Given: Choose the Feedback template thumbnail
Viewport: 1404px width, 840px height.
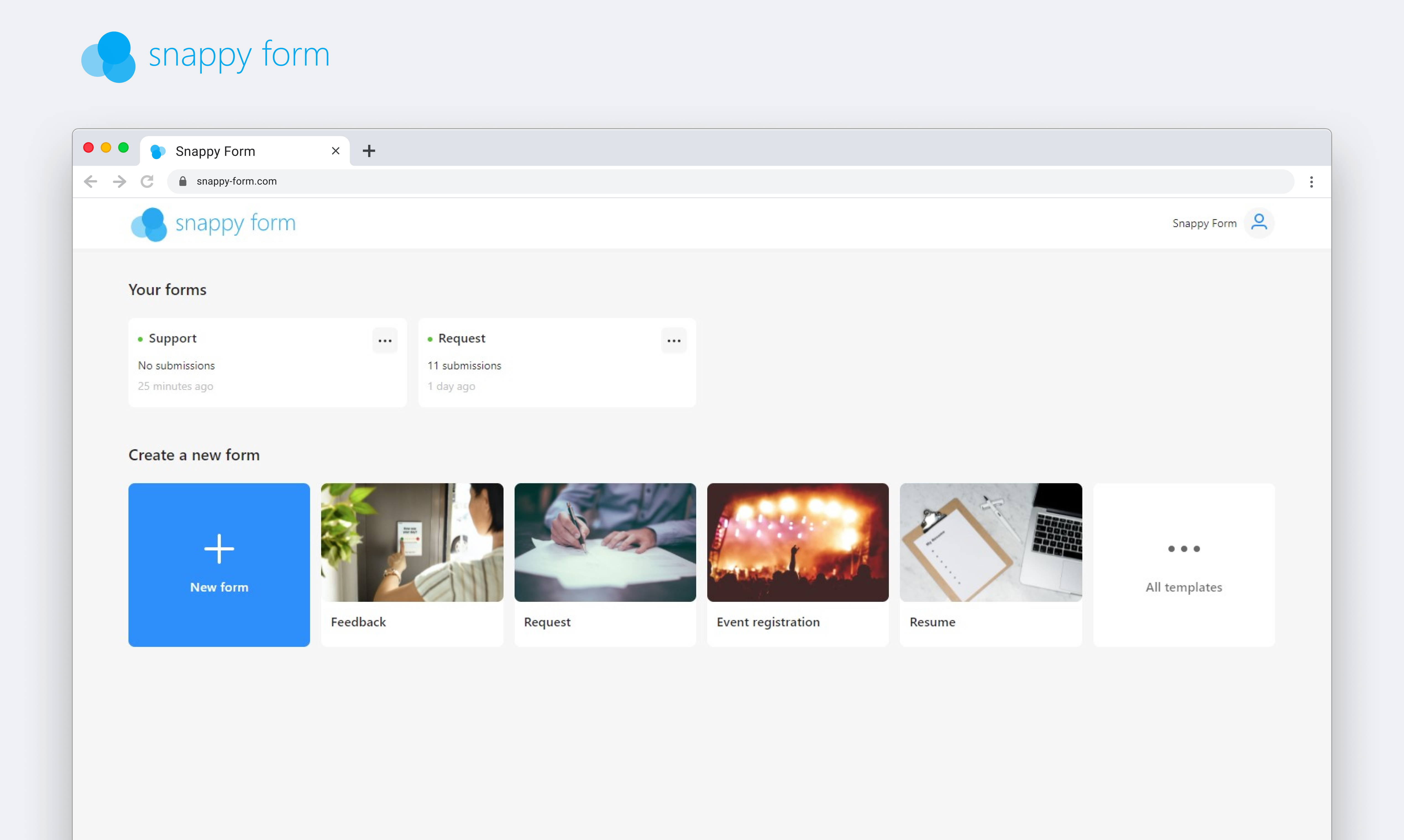Looking at the screenshot, I should click(412, 542).
